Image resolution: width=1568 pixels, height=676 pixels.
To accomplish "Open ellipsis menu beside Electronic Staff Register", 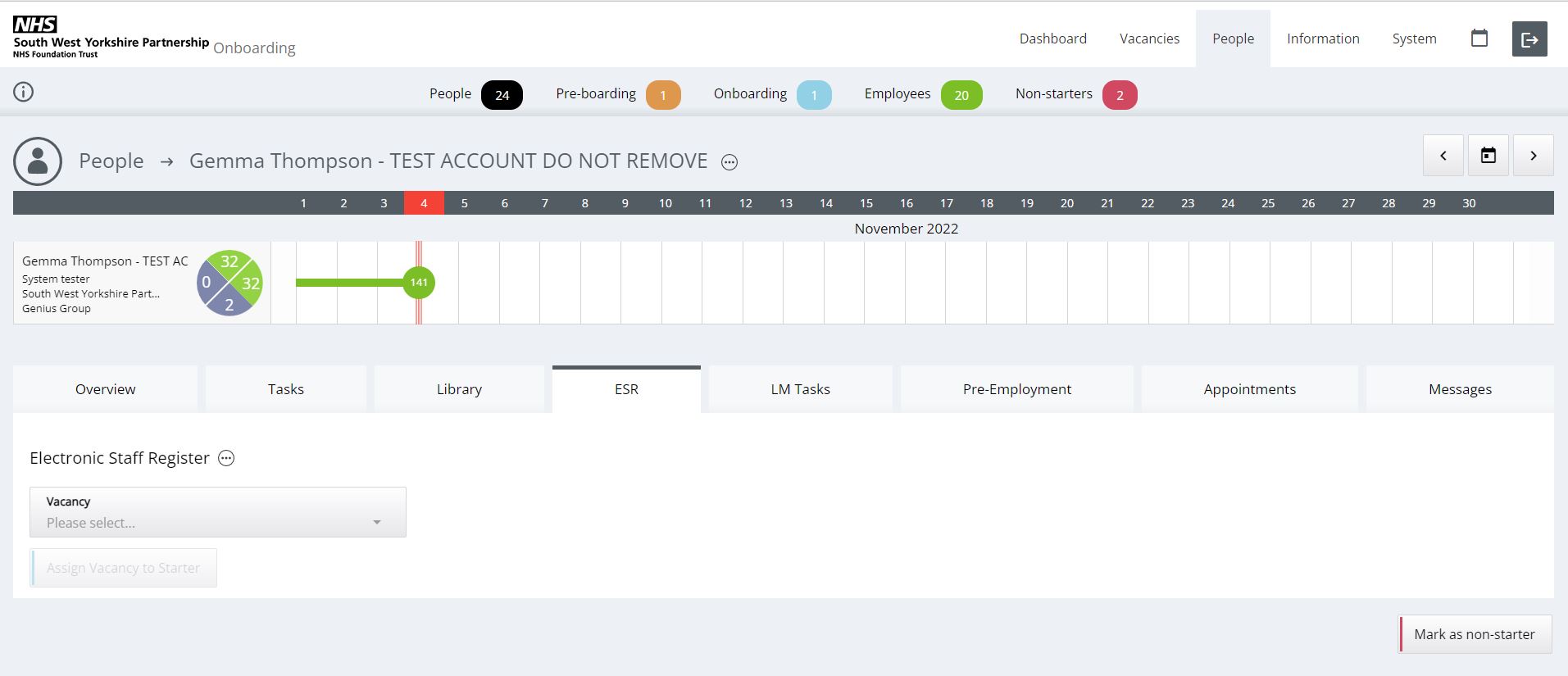I will click(226, 459).
